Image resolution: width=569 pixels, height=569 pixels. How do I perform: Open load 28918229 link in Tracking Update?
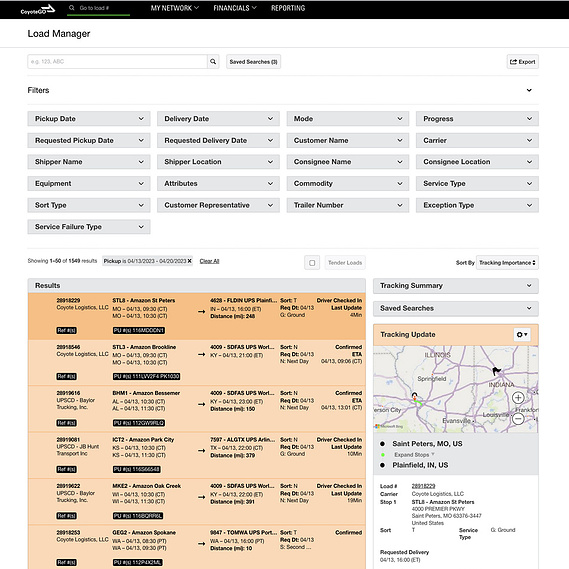pos(423,486)
